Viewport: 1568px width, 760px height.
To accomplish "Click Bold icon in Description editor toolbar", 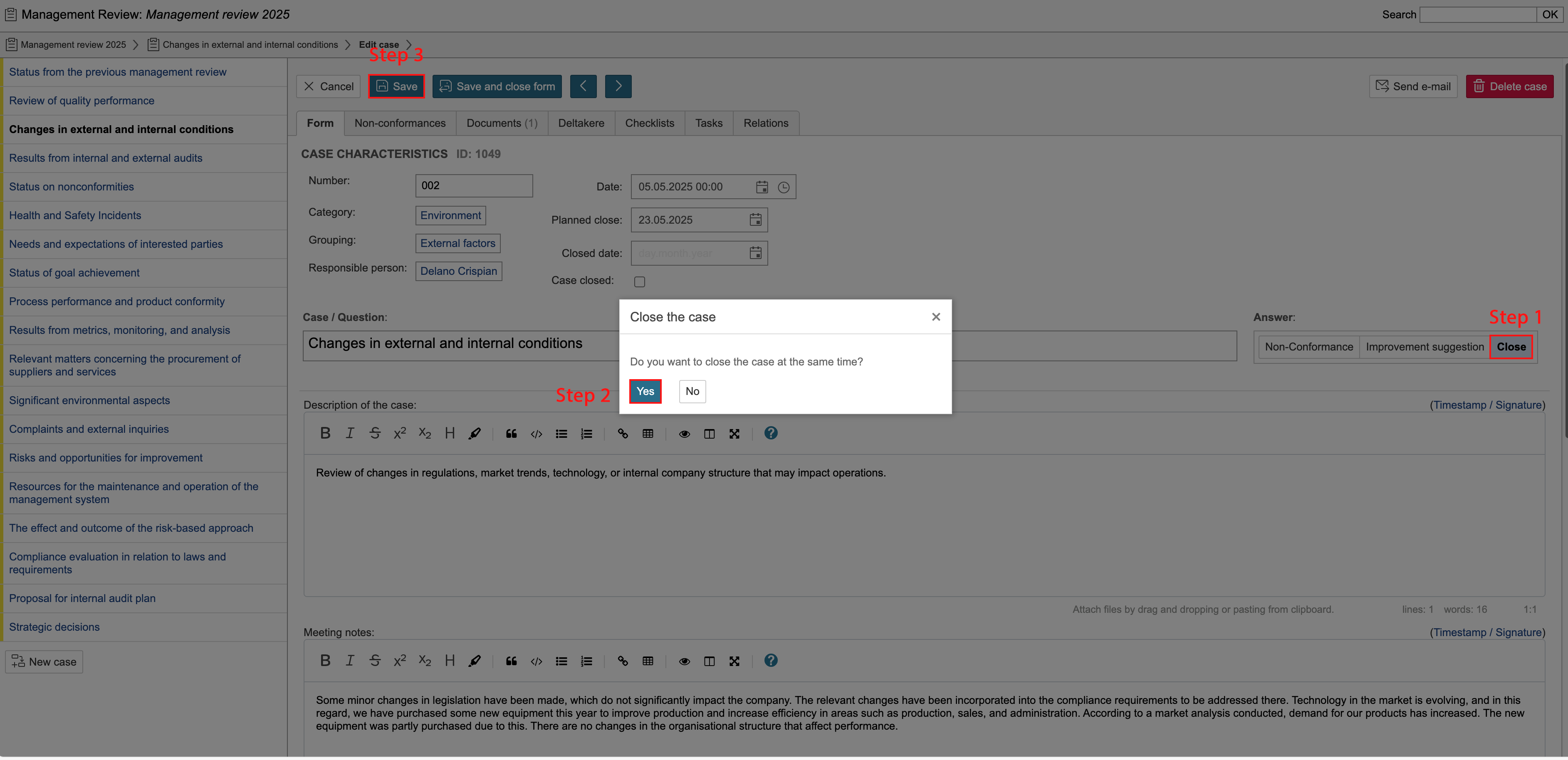I will 325,433.
